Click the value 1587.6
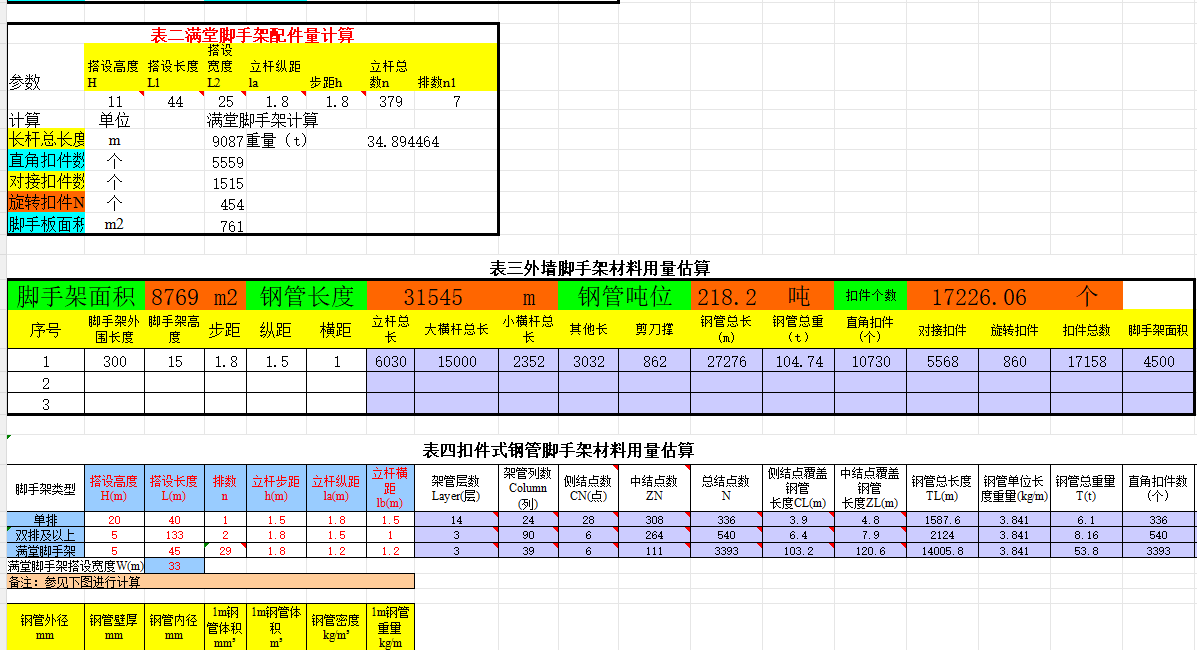The image size is (1197, 650). [x=942, y=520]
